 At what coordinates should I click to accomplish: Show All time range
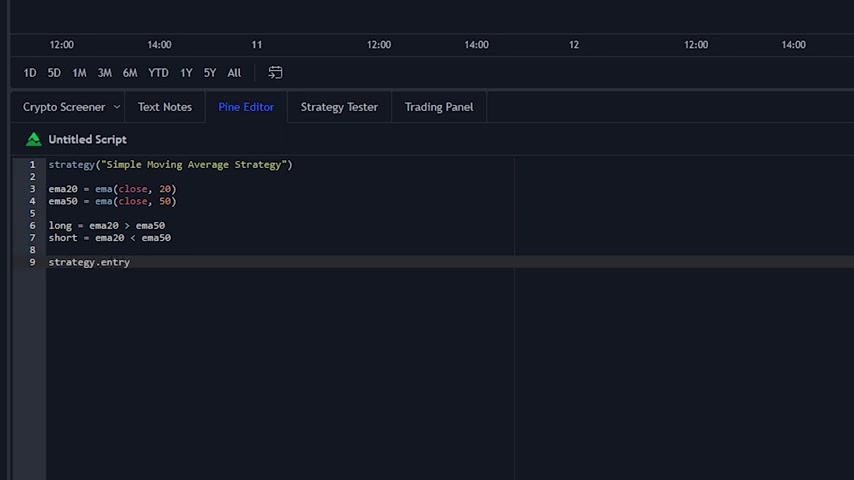tap(234, 73)
